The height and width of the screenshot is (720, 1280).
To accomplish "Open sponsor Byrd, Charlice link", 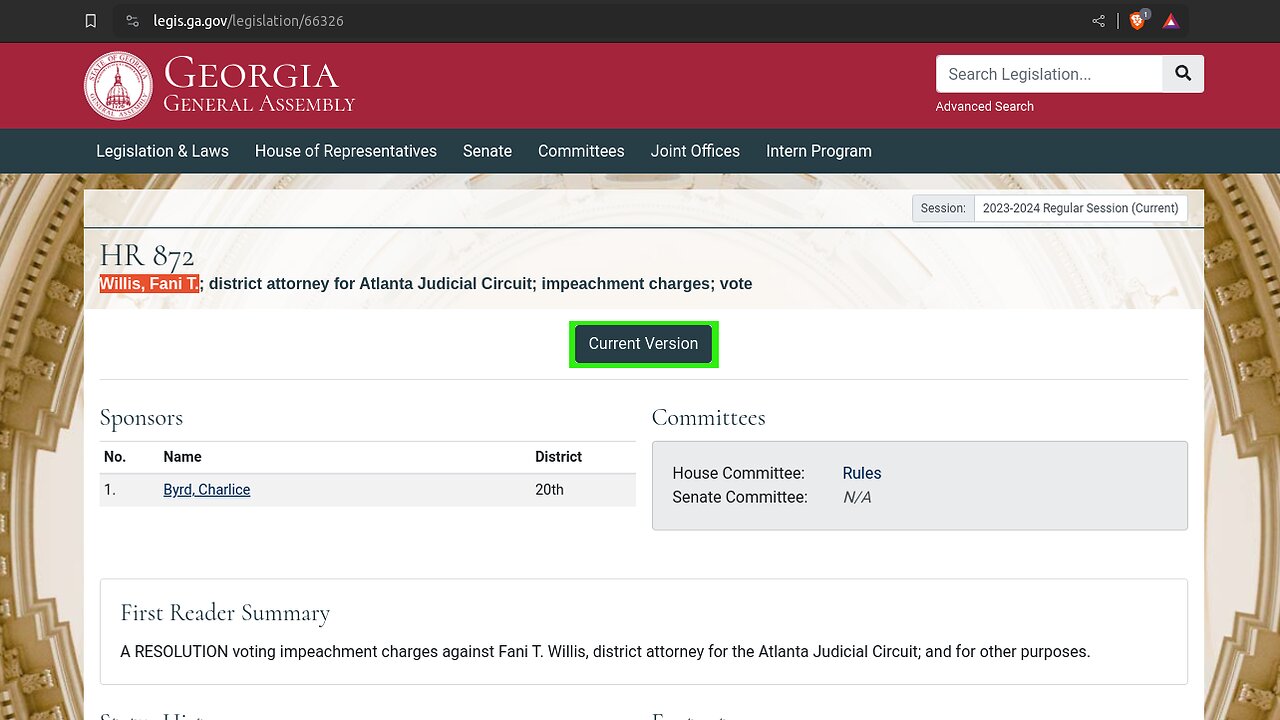I will pyautogui.click(x=207, y=490).
